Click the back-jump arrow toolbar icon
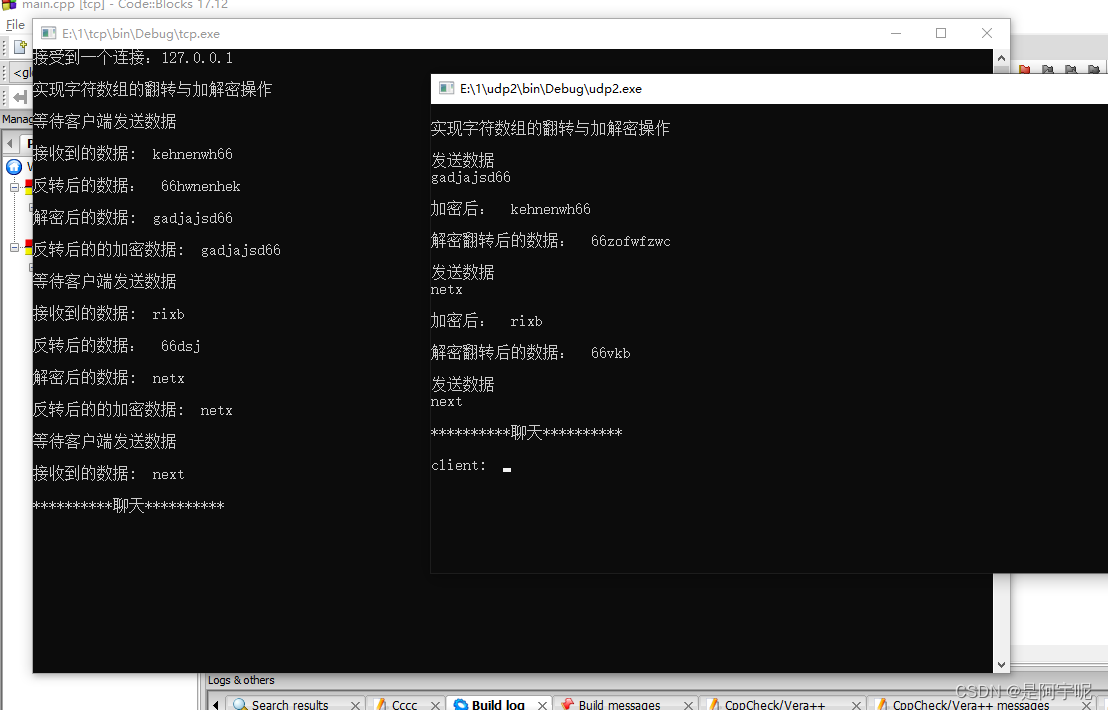The width and height of the screenshot is (1108, 710). point(21,96)
